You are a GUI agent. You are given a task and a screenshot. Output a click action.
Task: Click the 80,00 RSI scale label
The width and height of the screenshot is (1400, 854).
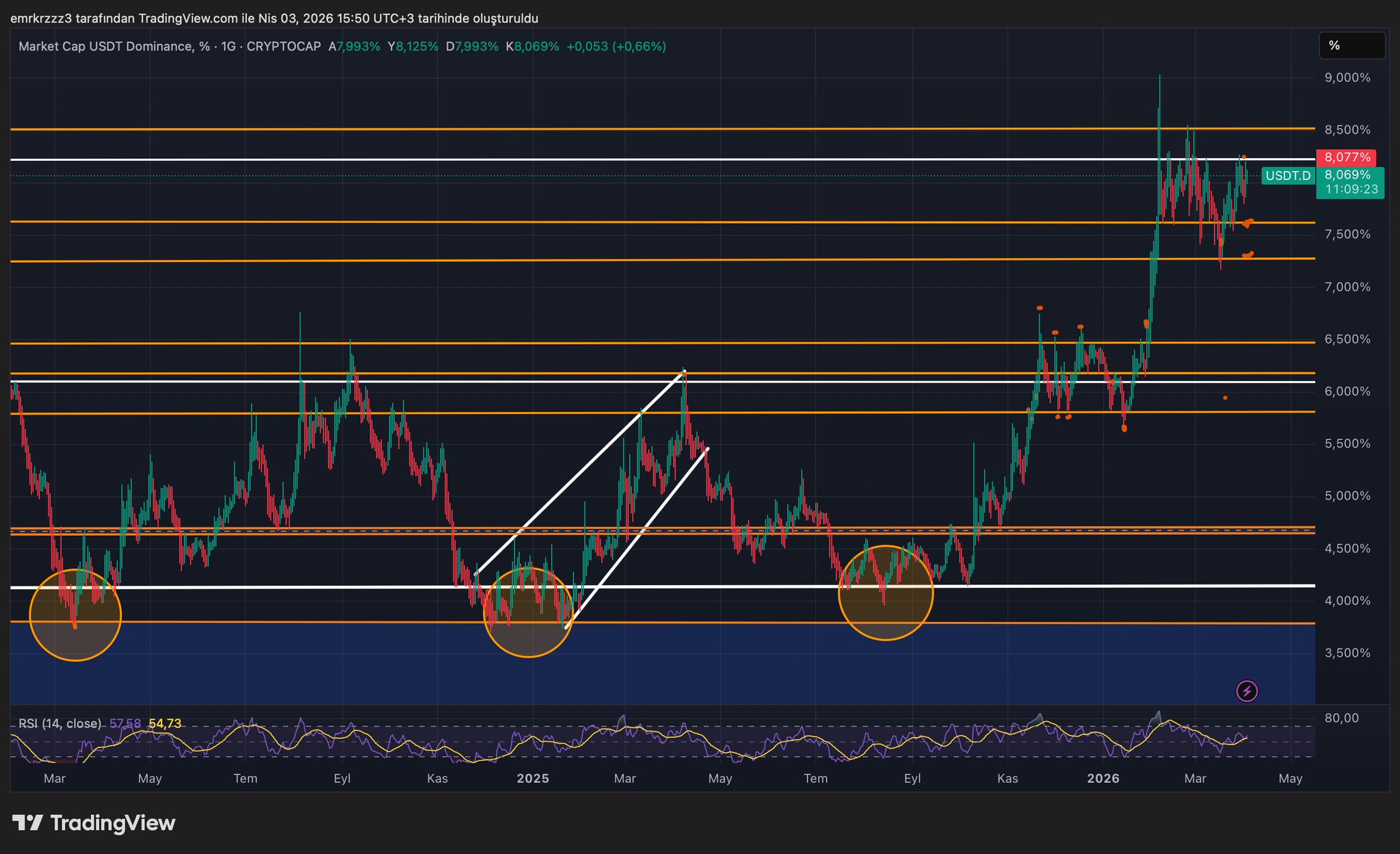(1341, 718)
